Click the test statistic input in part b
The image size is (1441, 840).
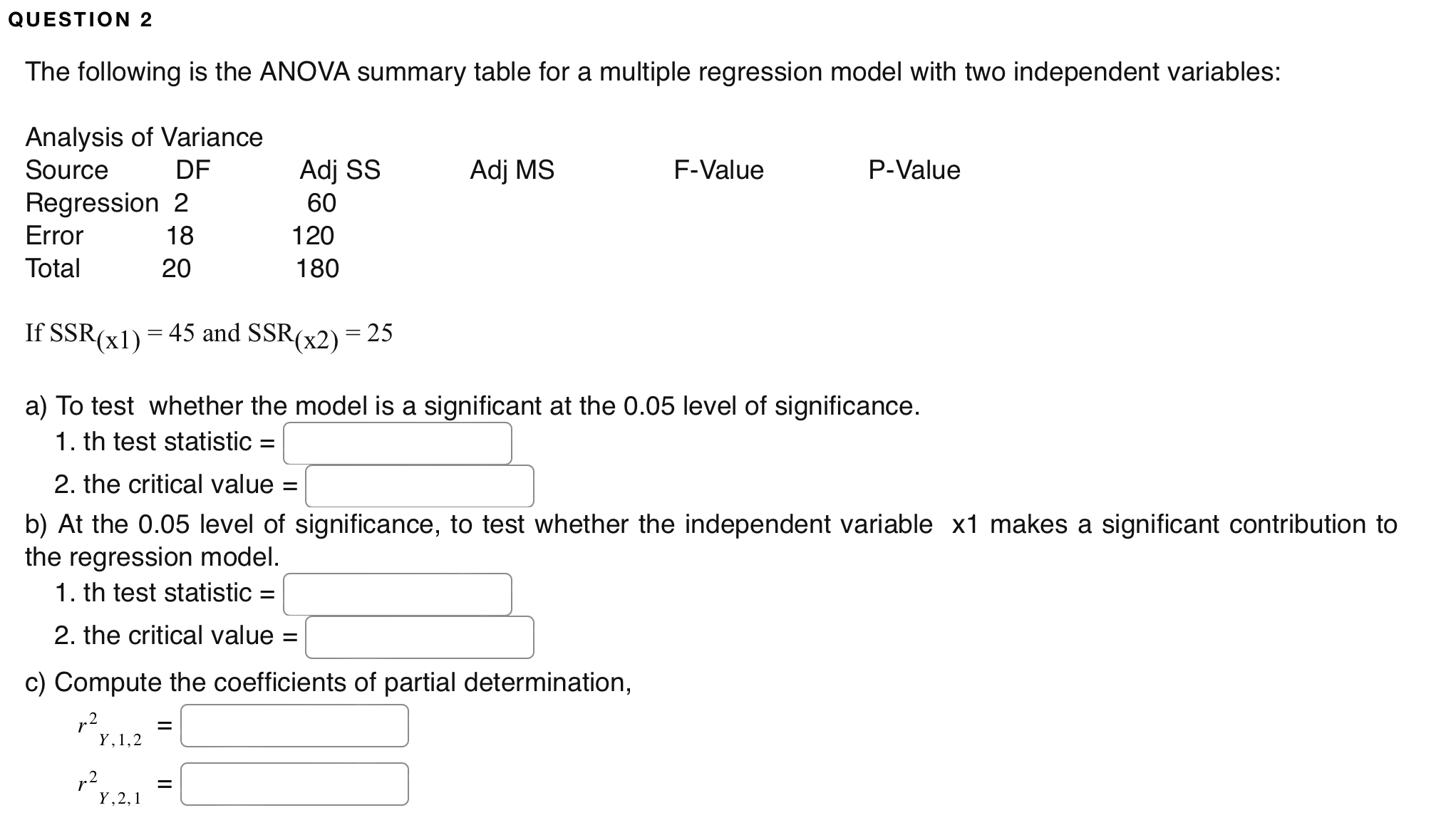point(397,593)
